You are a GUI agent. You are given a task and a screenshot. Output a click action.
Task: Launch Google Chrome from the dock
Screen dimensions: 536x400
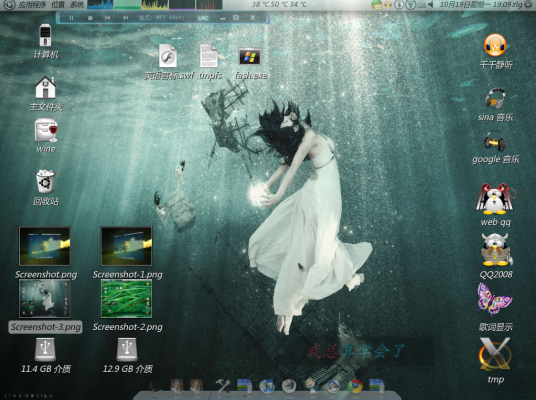pyautogui.click(x=355, y=386)
